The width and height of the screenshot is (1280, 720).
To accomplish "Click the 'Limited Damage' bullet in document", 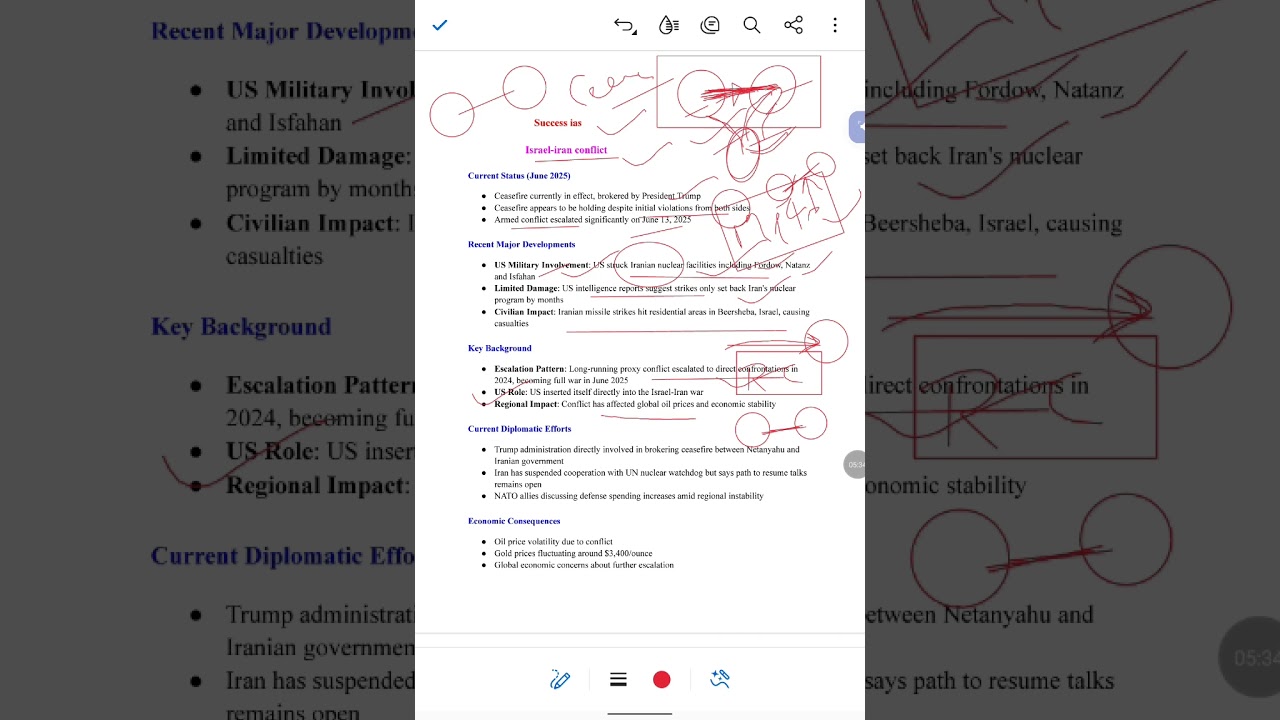I will 645,294.
